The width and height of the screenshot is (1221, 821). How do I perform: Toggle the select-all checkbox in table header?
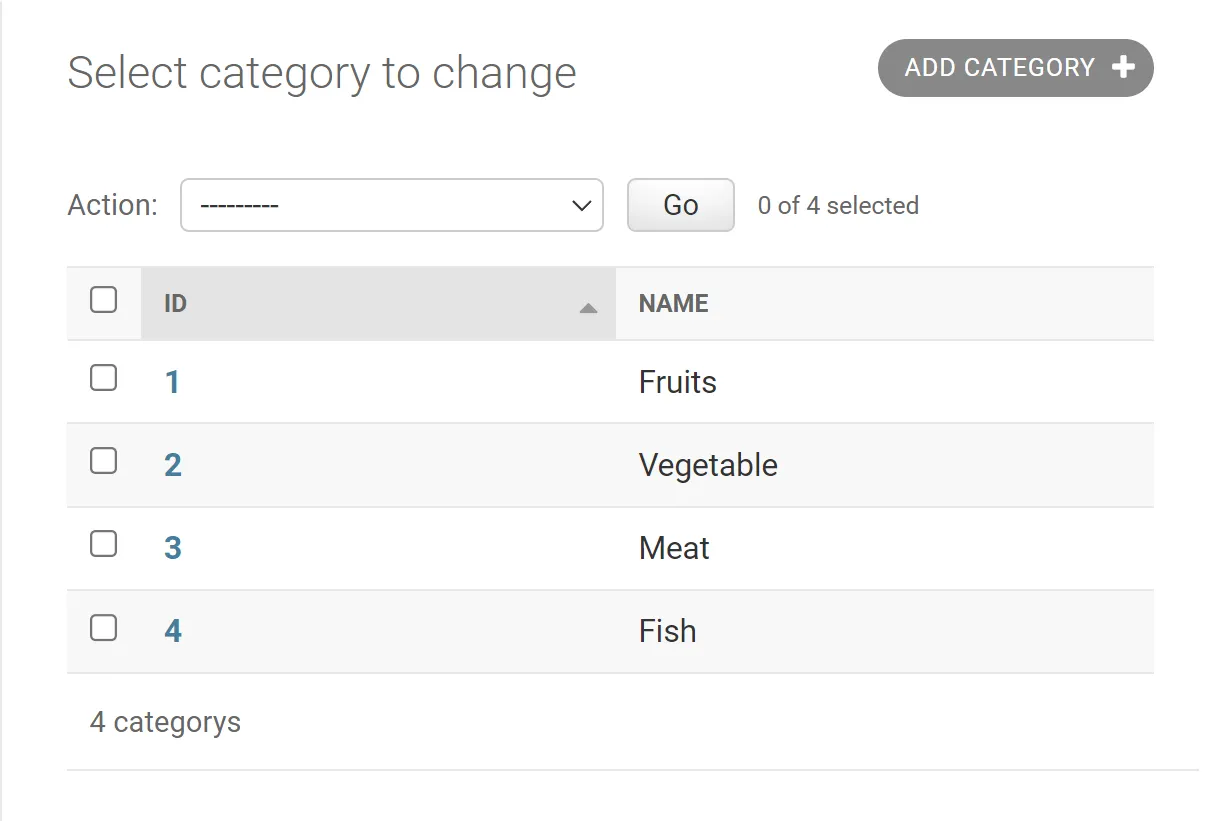click(104, 300)
